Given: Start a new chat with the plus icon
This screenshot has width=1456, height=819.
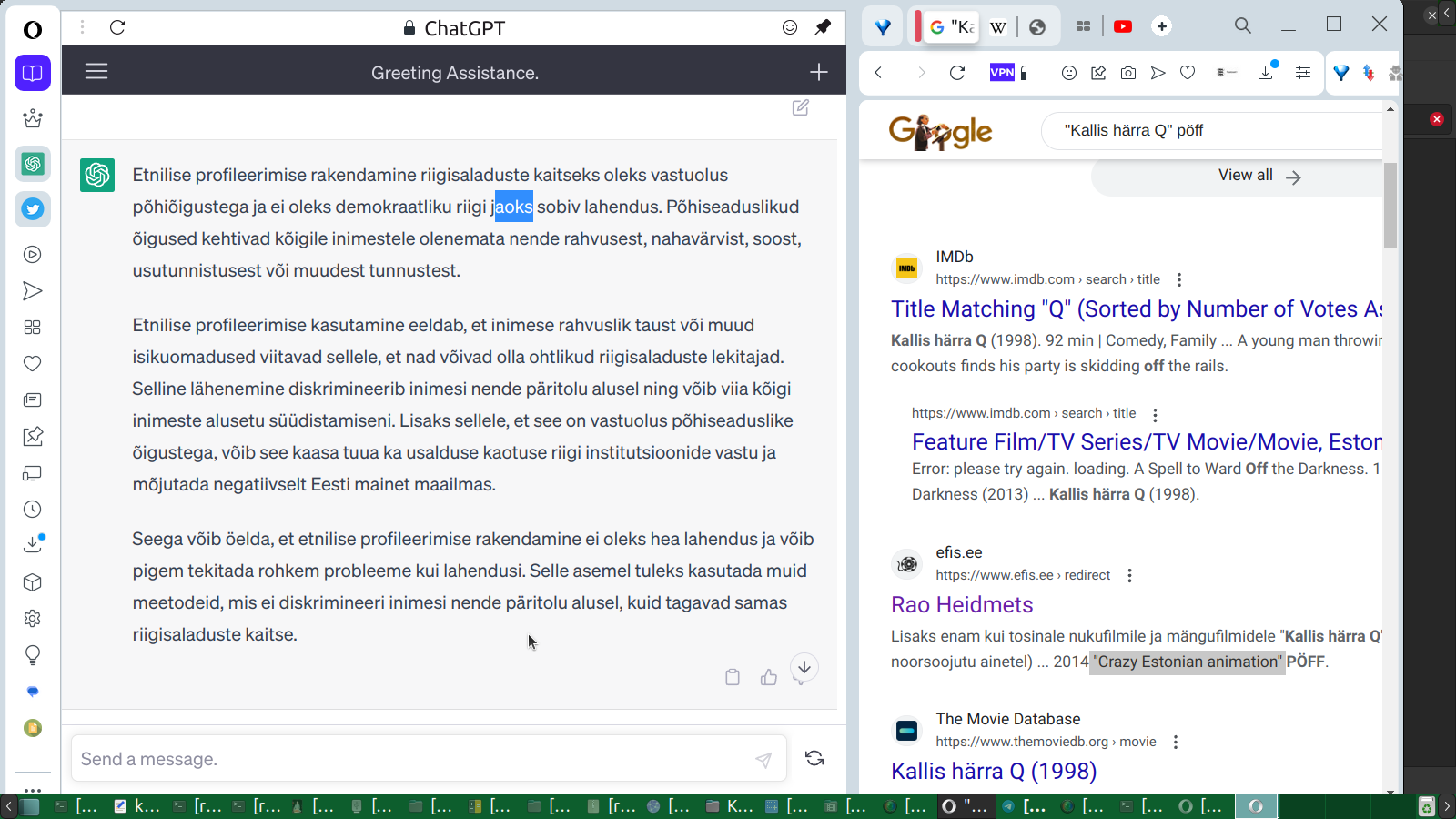Looking at the screenshot, I should [819, 72].
